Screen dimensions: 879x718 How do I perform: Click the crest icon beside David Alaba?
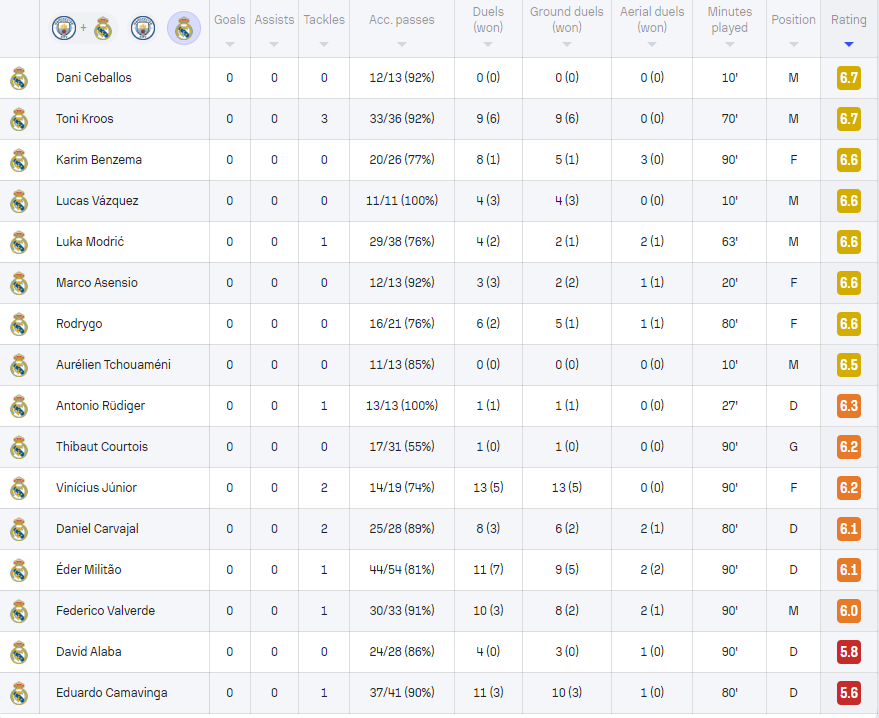[x=19, y=652]
